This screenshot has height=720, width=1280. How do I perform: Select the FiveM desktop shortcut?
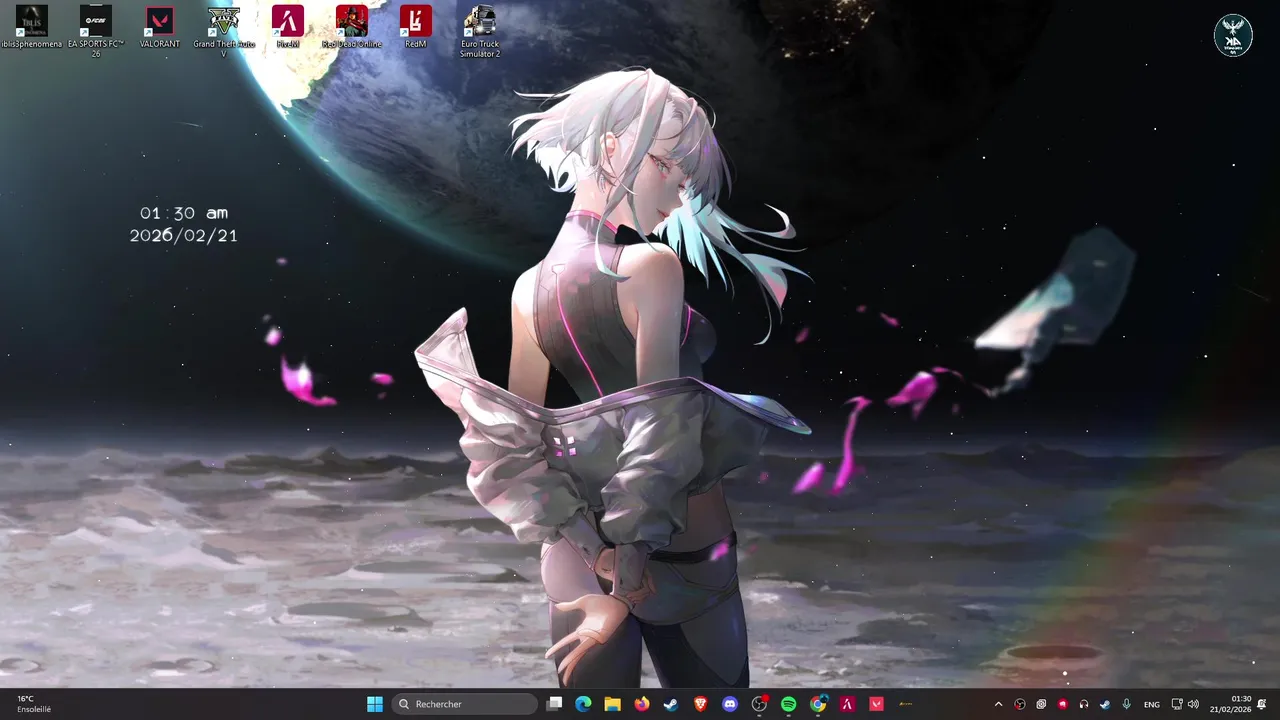click(288, 27)
